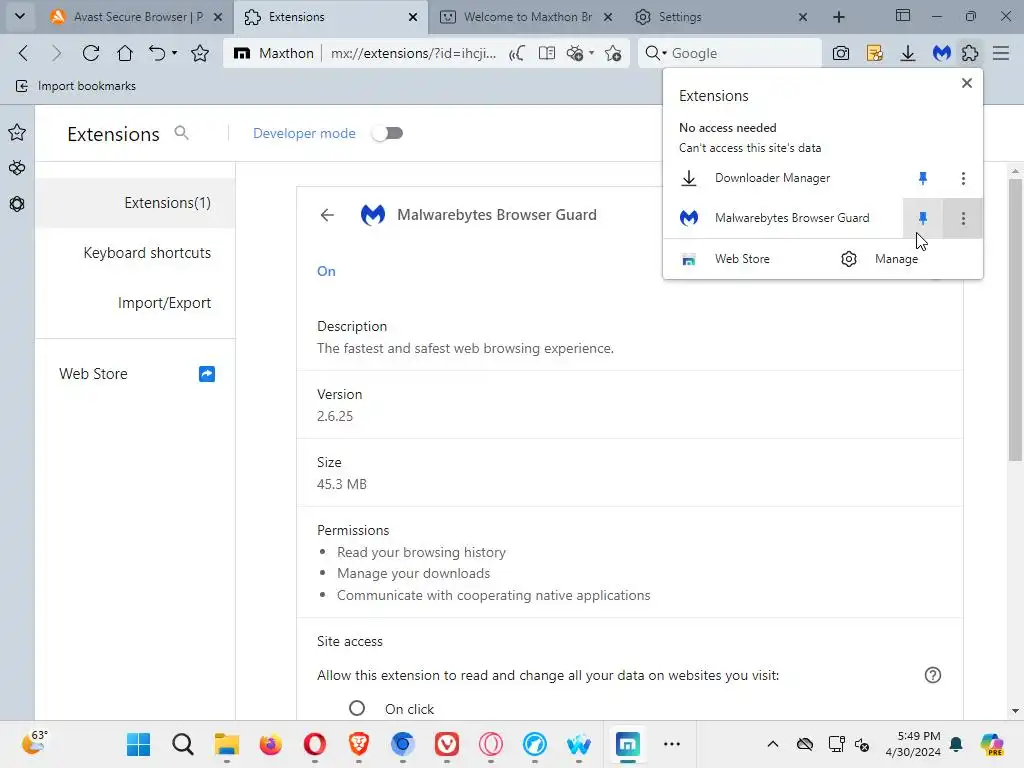Launch Vivaldi from the taskbar

(447, 744)
